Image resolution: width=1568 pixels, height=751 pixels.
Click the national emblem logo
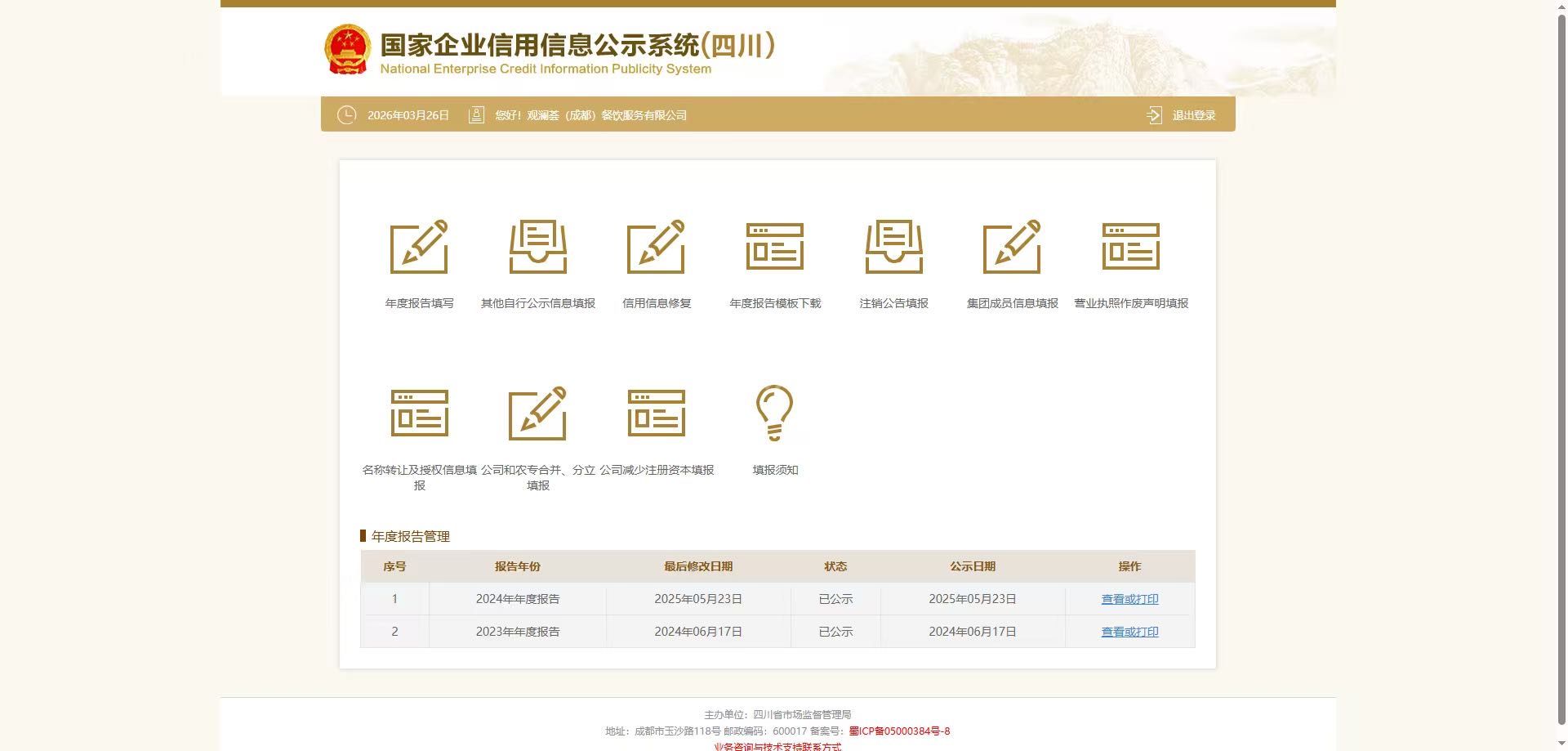347,50
